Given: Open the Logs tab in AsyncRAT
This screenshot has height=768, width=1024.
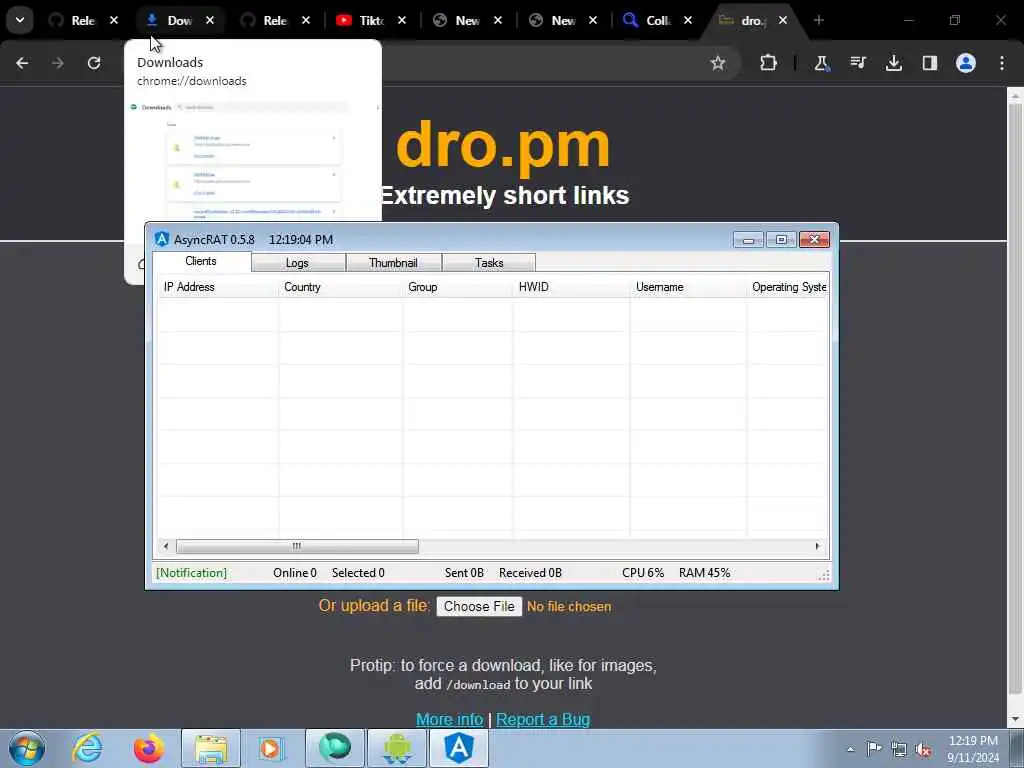Looking at the screenshot, I should point(297,263).
